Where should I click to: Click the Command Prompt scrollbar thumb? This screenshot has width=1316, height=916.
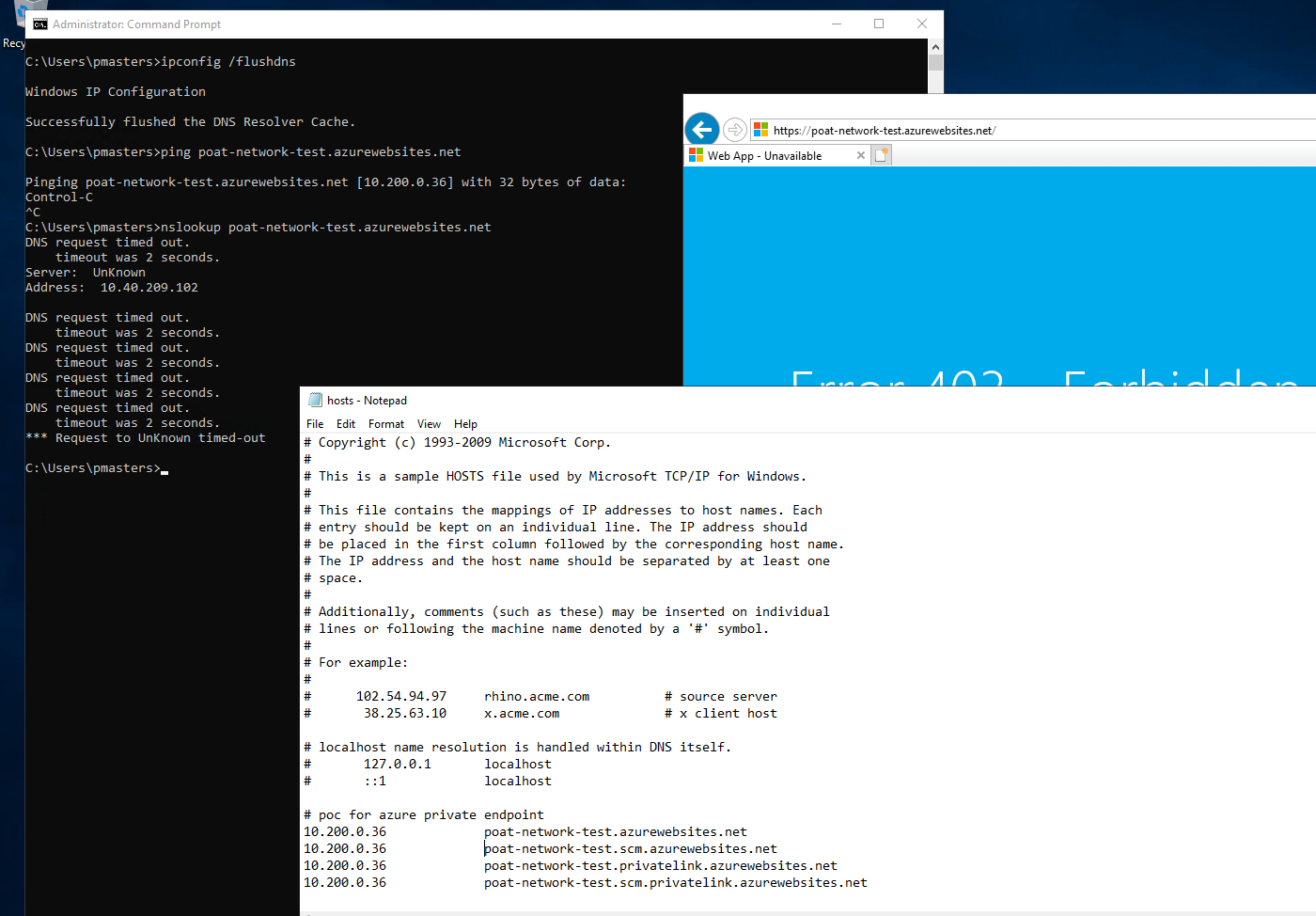[x=935, y=64]
